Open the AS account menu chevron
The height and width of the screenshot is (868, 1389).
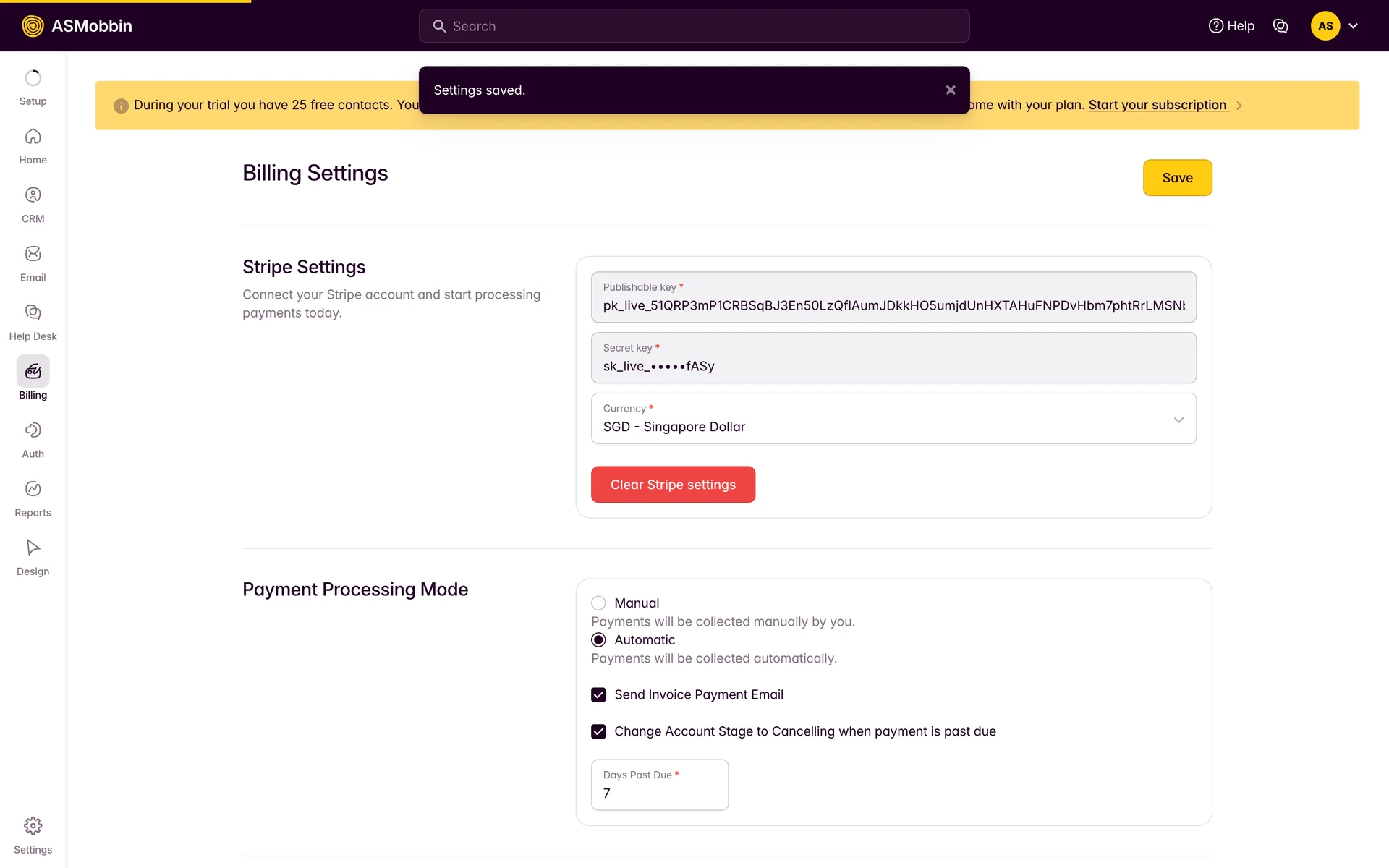tap(1353, 26)
